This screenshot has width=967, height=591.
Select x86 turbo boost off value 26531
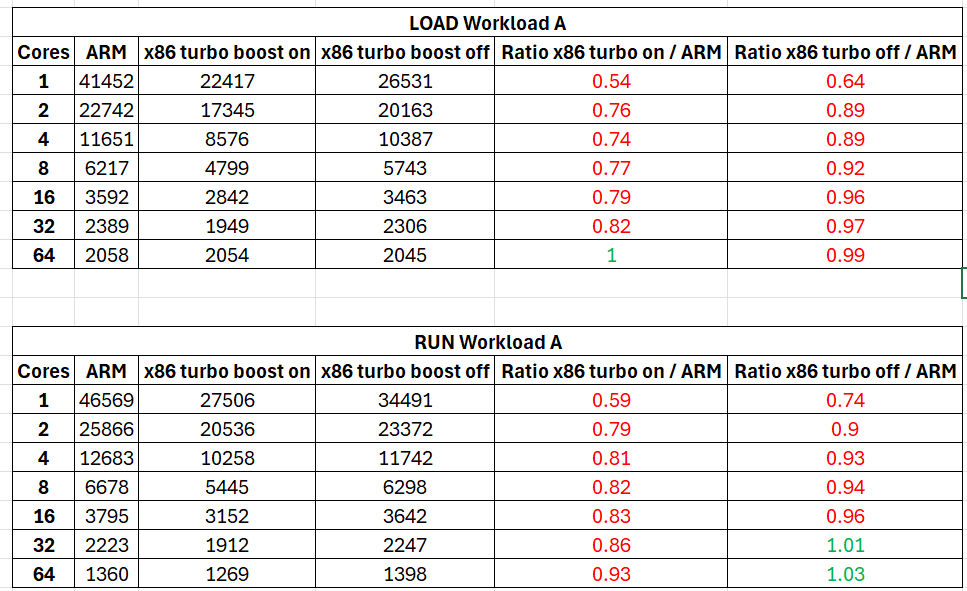click(x=405, y=81)
